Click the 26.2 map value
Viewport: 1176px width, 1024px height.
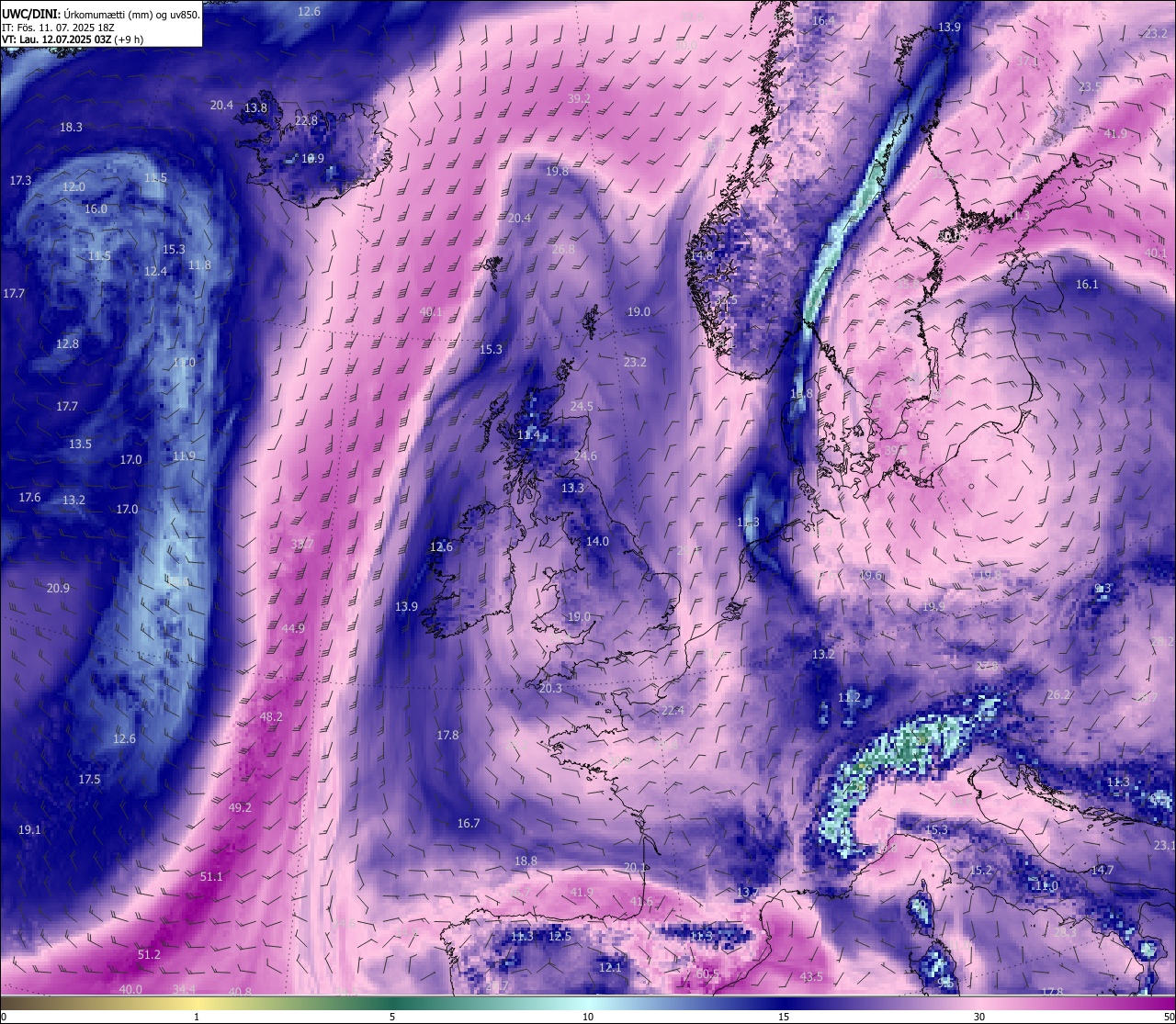[1058, 694]
